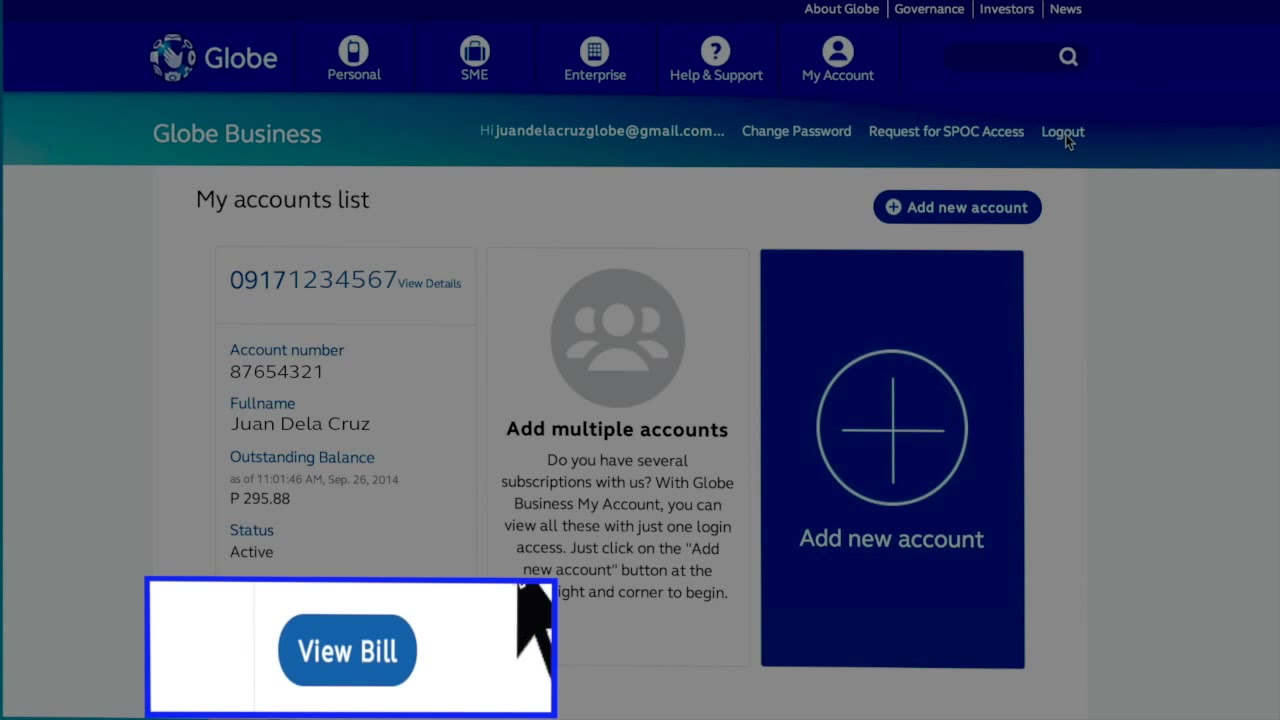This screenshot has width=1280, height=720.
Task: Click the Add new account tile label
Action: point(892,539)
